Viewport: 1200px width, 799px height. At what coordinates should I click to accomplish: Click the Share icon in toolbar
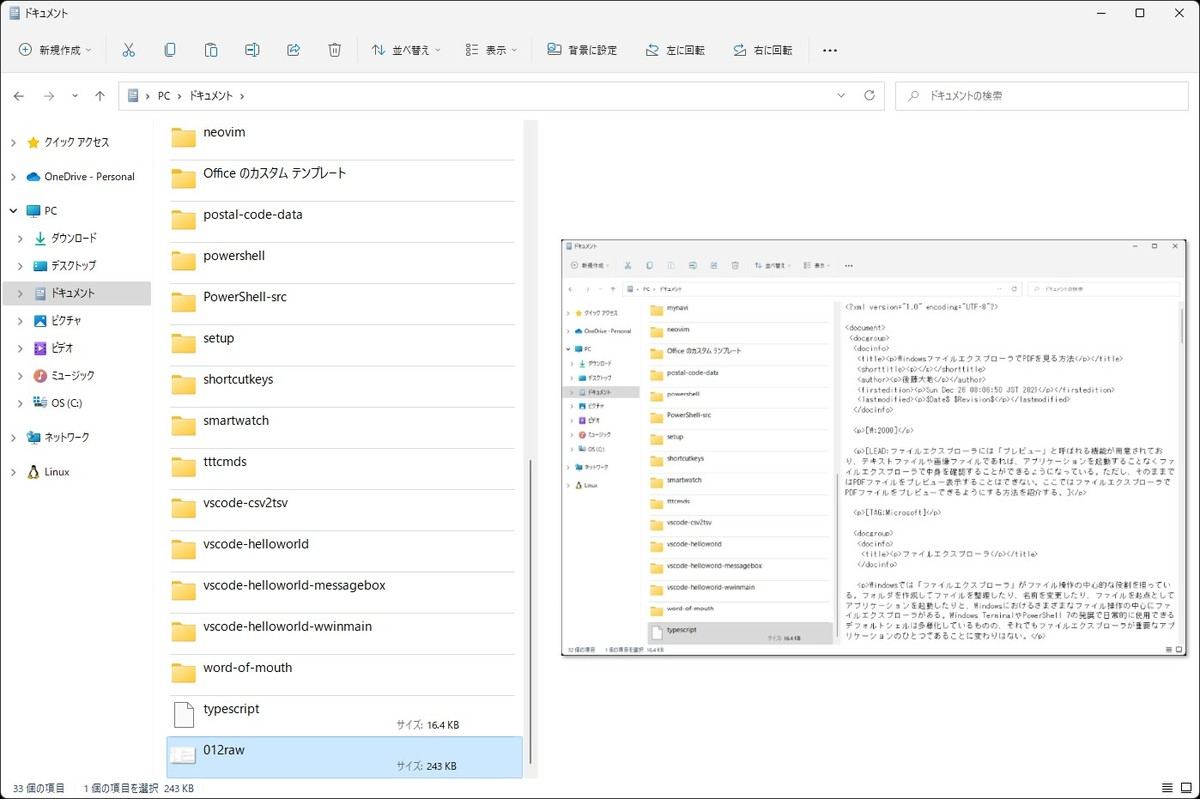[294, 50]
